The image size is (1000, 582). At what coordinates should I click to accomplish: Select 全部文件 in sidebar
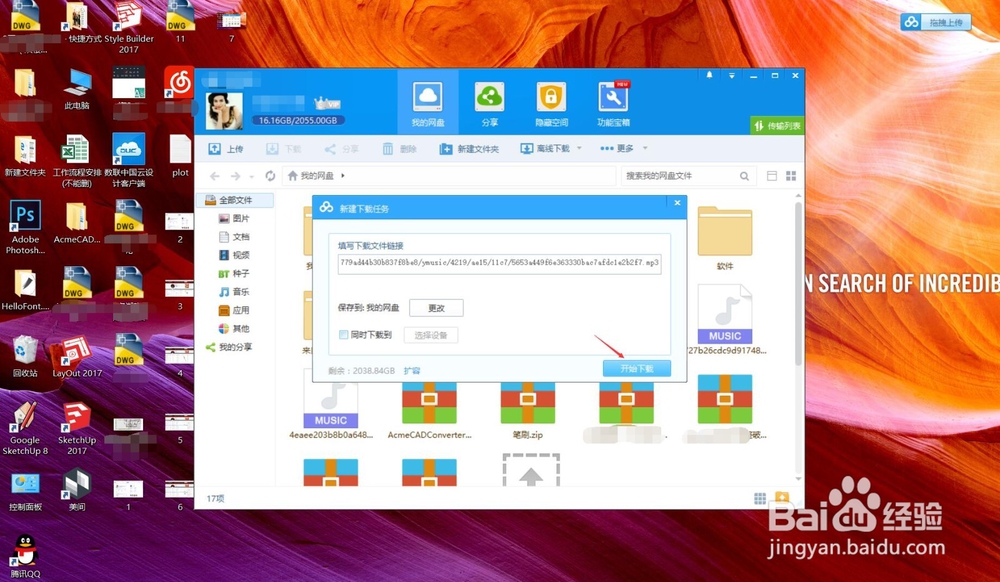235,200
